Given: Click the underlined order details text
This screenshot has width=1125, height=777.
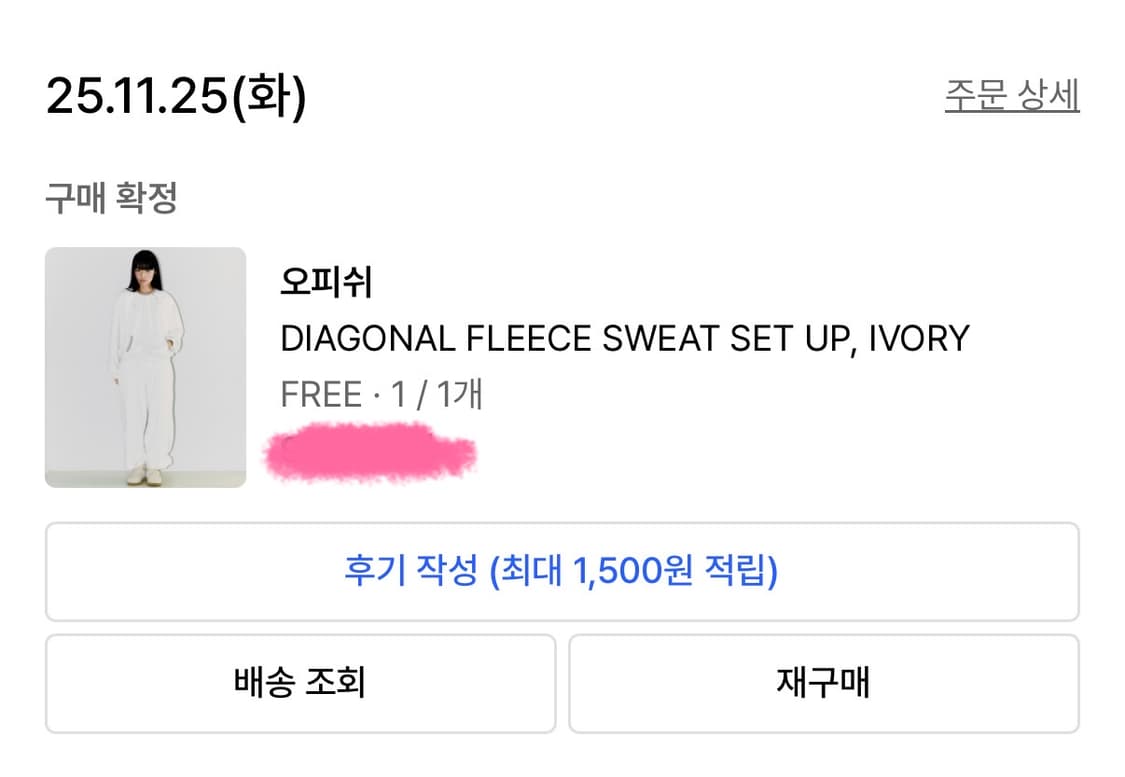Looking at the screenshot, I should point(1009,94).
